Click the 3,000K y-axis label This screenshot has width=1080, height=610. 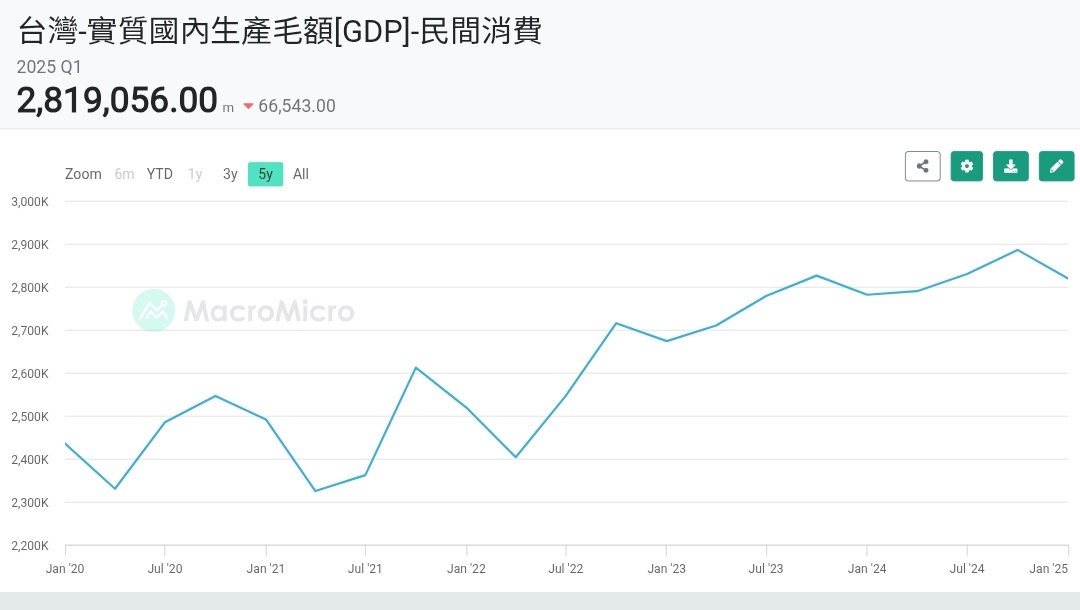(x=30, y=201)
